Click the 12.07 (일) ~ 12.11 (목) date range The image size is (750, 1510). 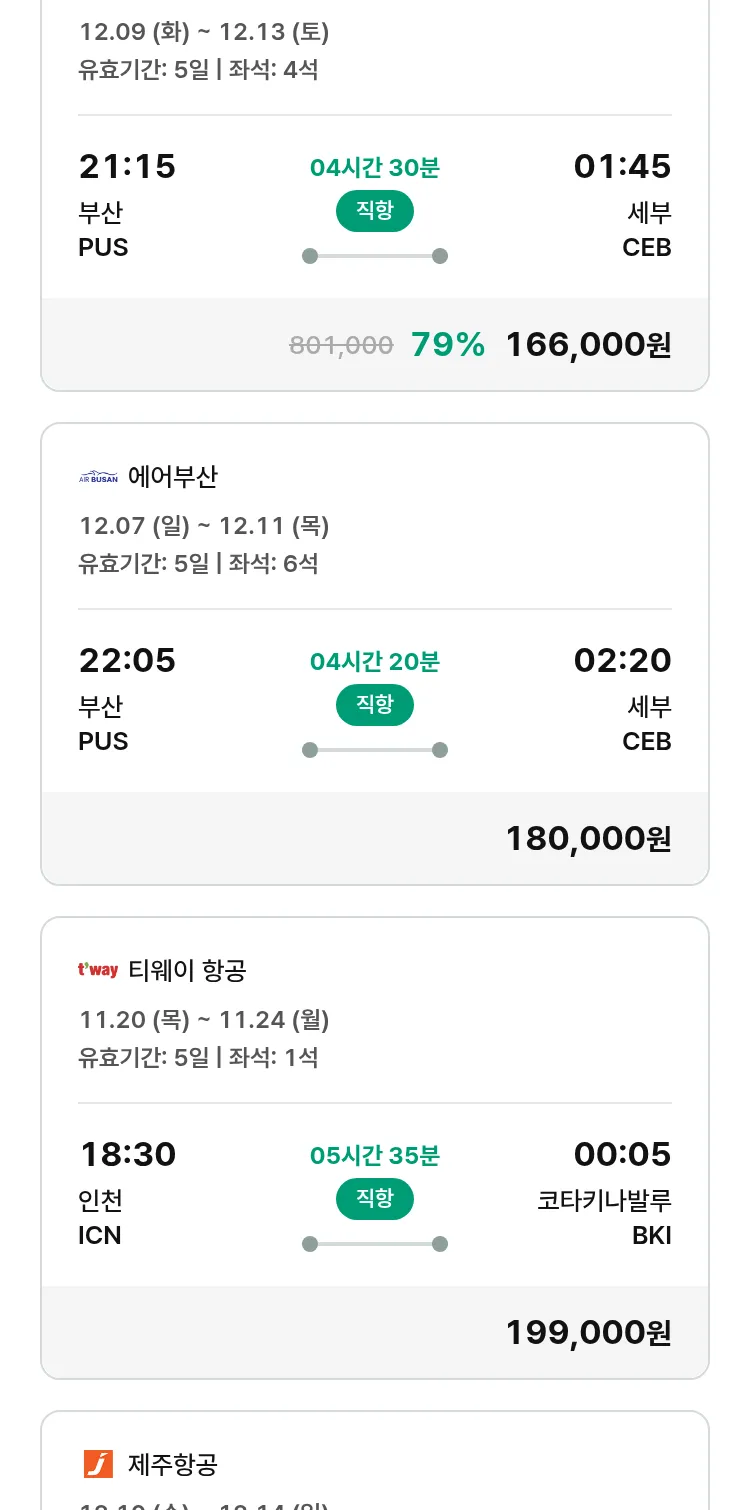tap(204, 526)
